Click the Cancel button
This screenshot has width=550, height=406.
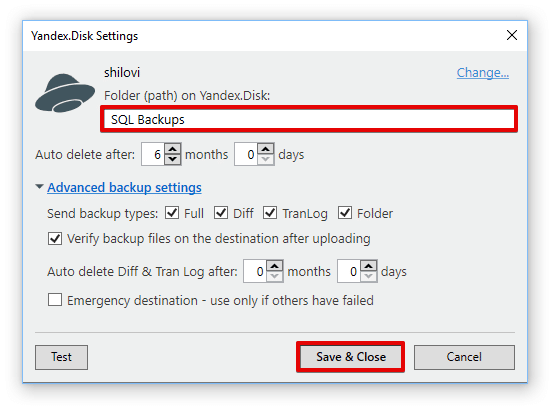tap(464, 357)
